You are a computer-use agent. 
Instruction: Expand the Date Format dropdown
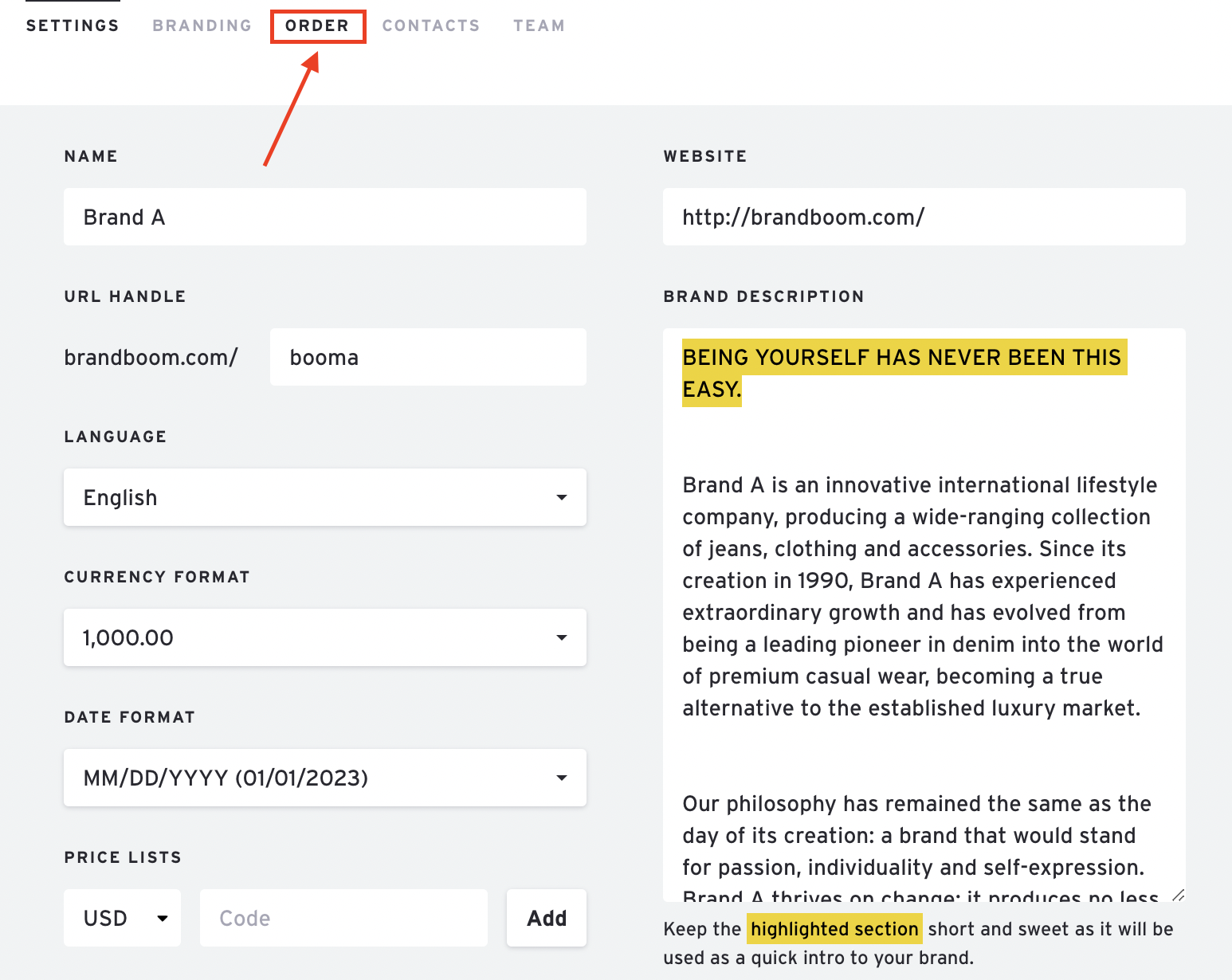(324, 778)
